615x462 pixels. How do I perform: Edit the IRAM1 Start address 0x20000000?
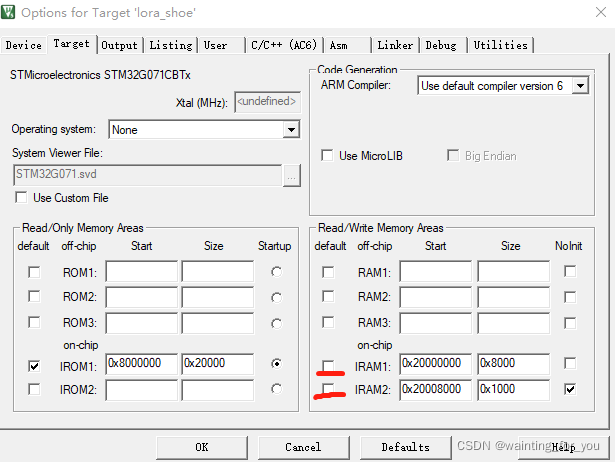coord(435,364)
